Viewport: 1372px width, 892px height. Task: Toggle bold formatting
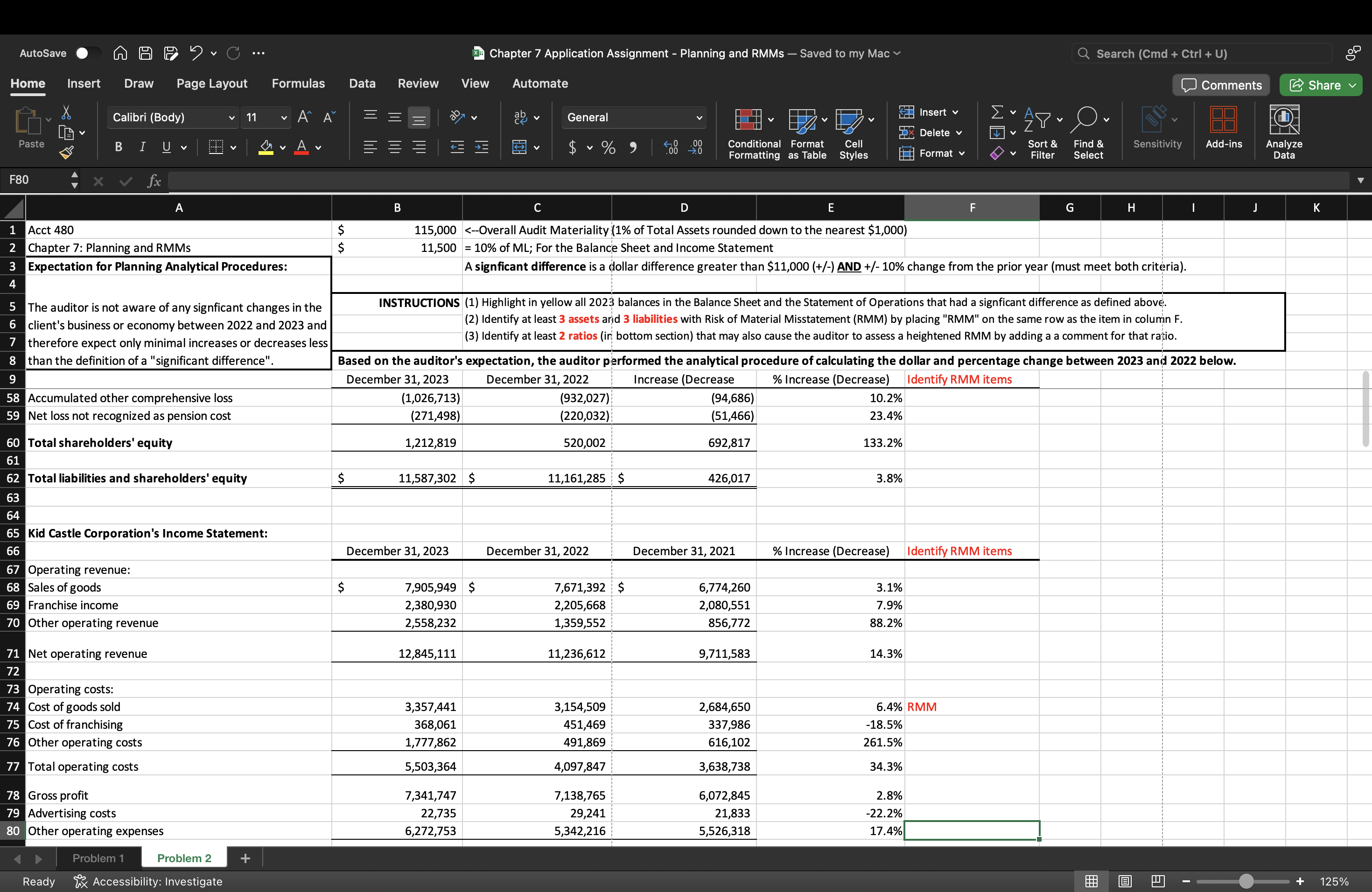(118, 147)
